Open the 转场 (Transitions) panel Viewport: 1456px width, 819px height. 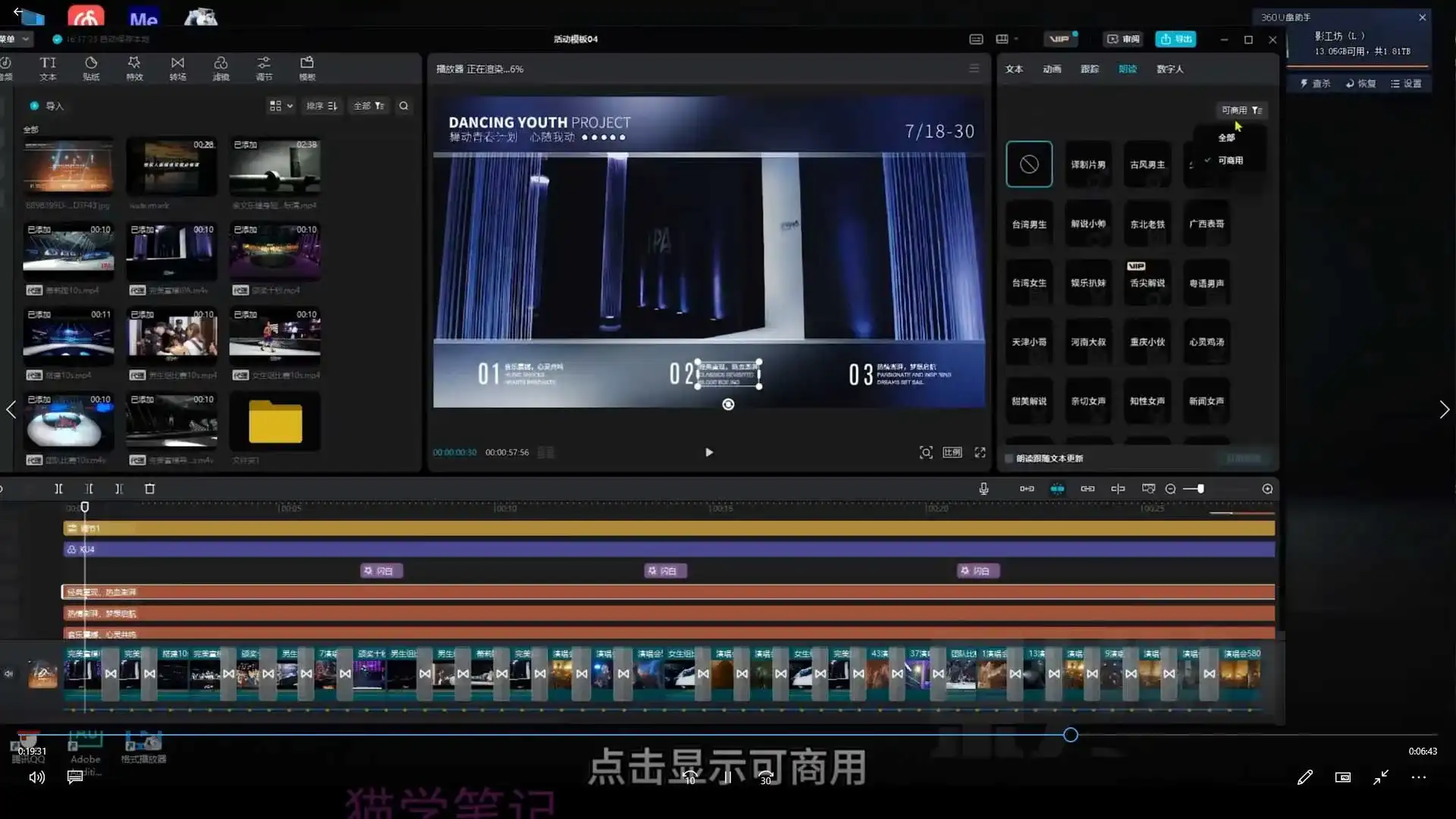[x=177, y=68]
